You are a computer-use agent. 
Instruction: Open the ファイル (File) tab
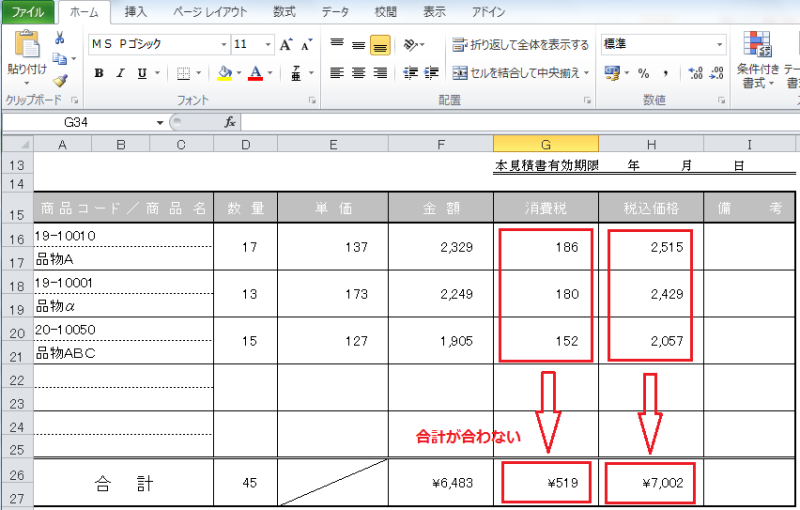click(28, 12)
